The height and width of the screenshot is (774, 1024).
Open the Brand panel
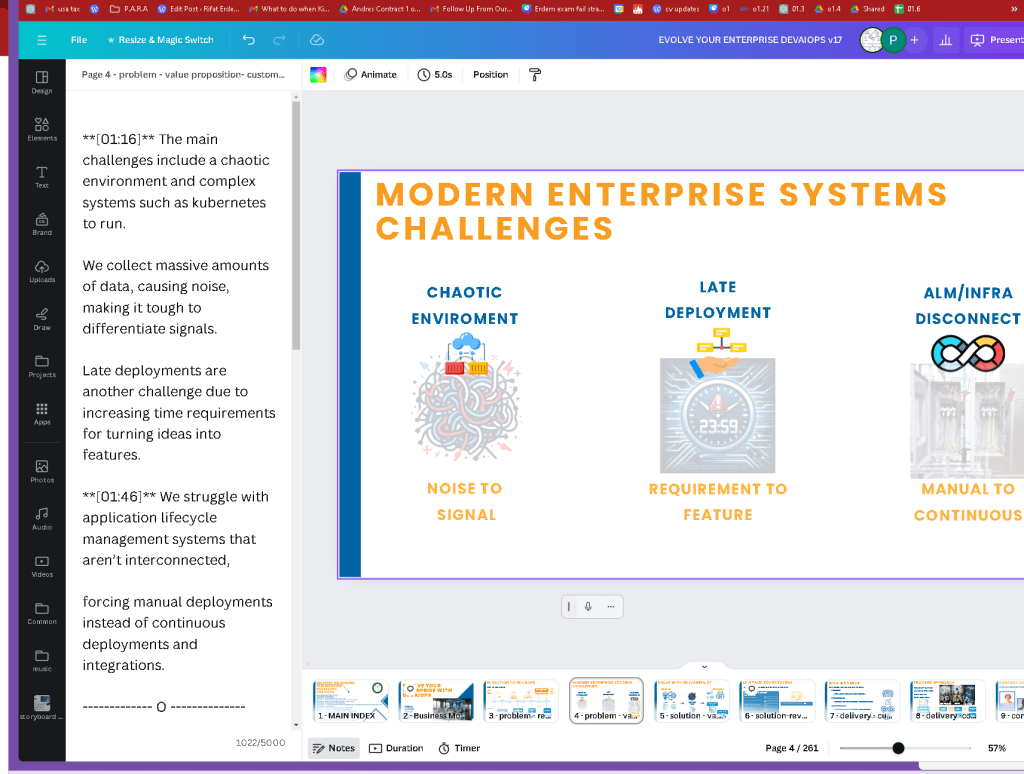42,224
